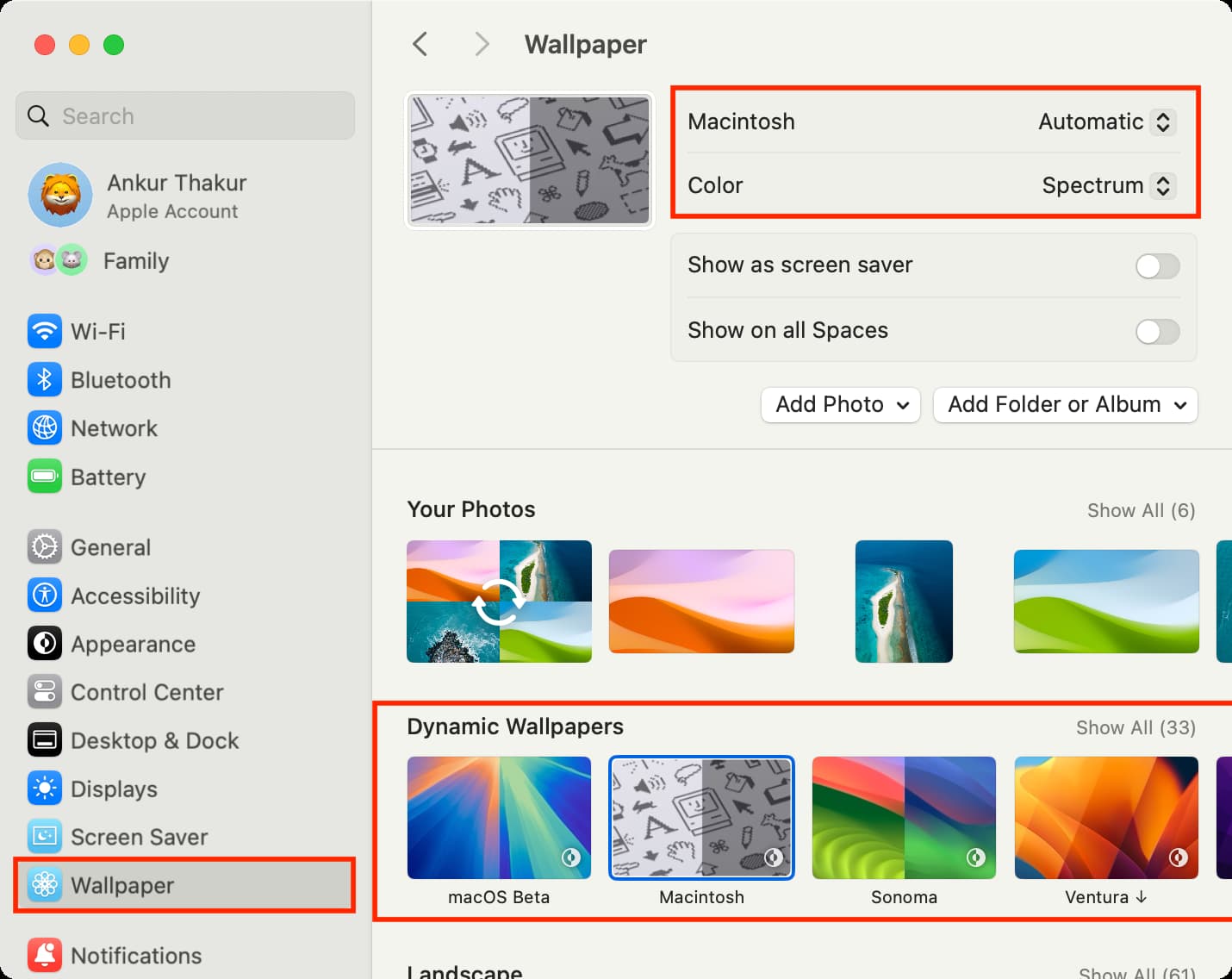The width and height of the screenshot is (1232, 979).
Task: Open Notifications settings
Action: coord(136,955)
